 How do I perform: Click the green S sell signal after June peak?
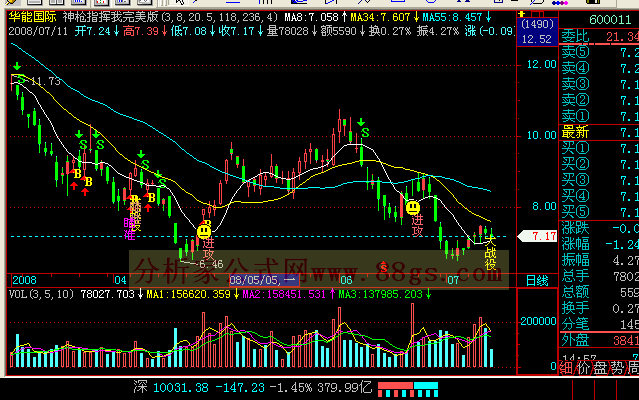(x=365, y=132)
